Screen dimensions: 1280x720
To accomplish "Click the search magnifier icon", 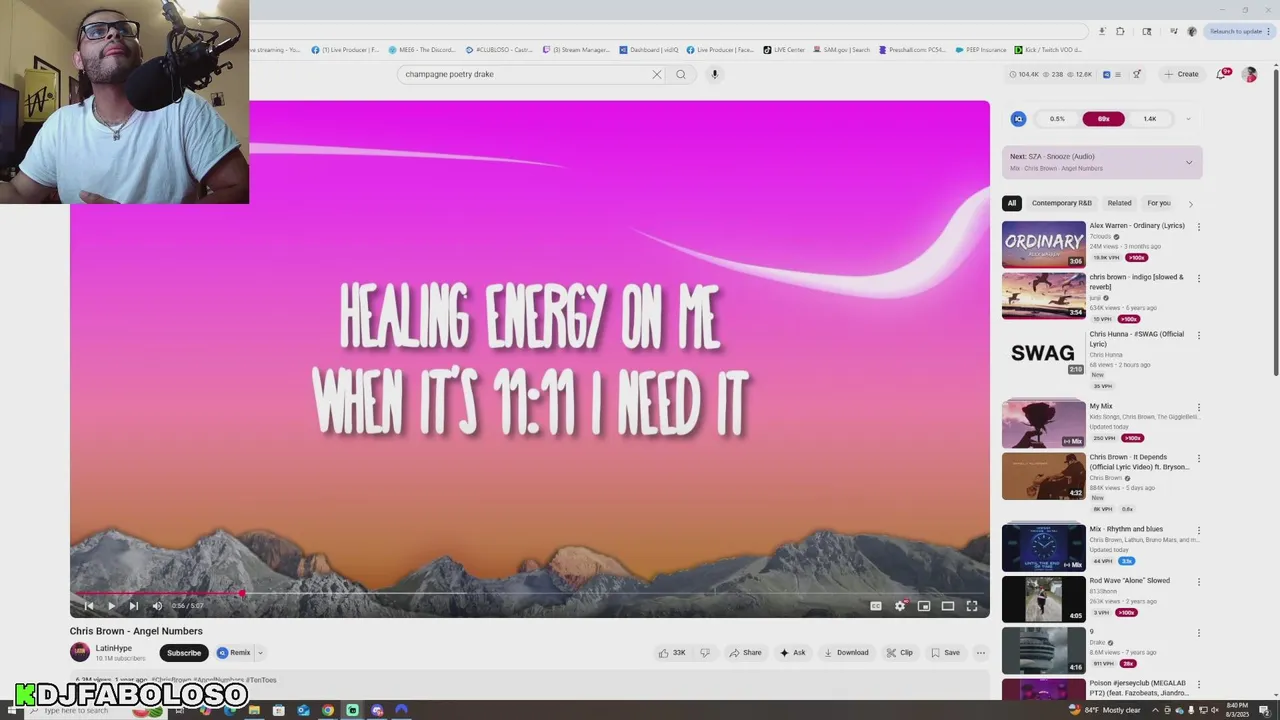I will (681, 74).
